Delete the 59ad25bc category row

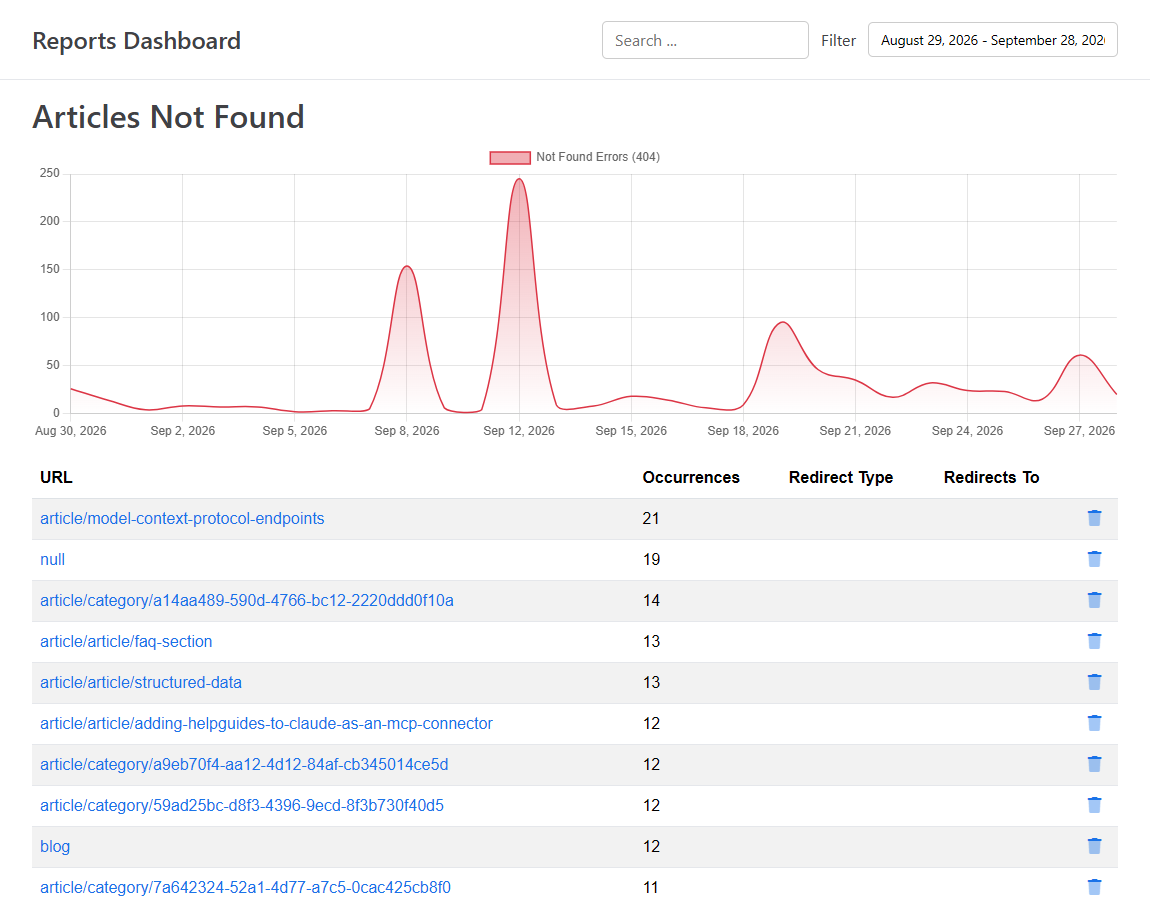tap(1094, 806)
